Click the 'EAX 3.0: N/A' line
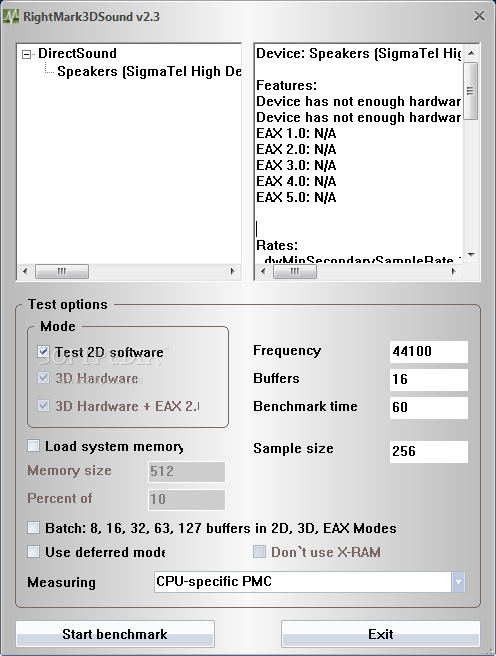Screen dimensions: 496x656 [296, 165]
